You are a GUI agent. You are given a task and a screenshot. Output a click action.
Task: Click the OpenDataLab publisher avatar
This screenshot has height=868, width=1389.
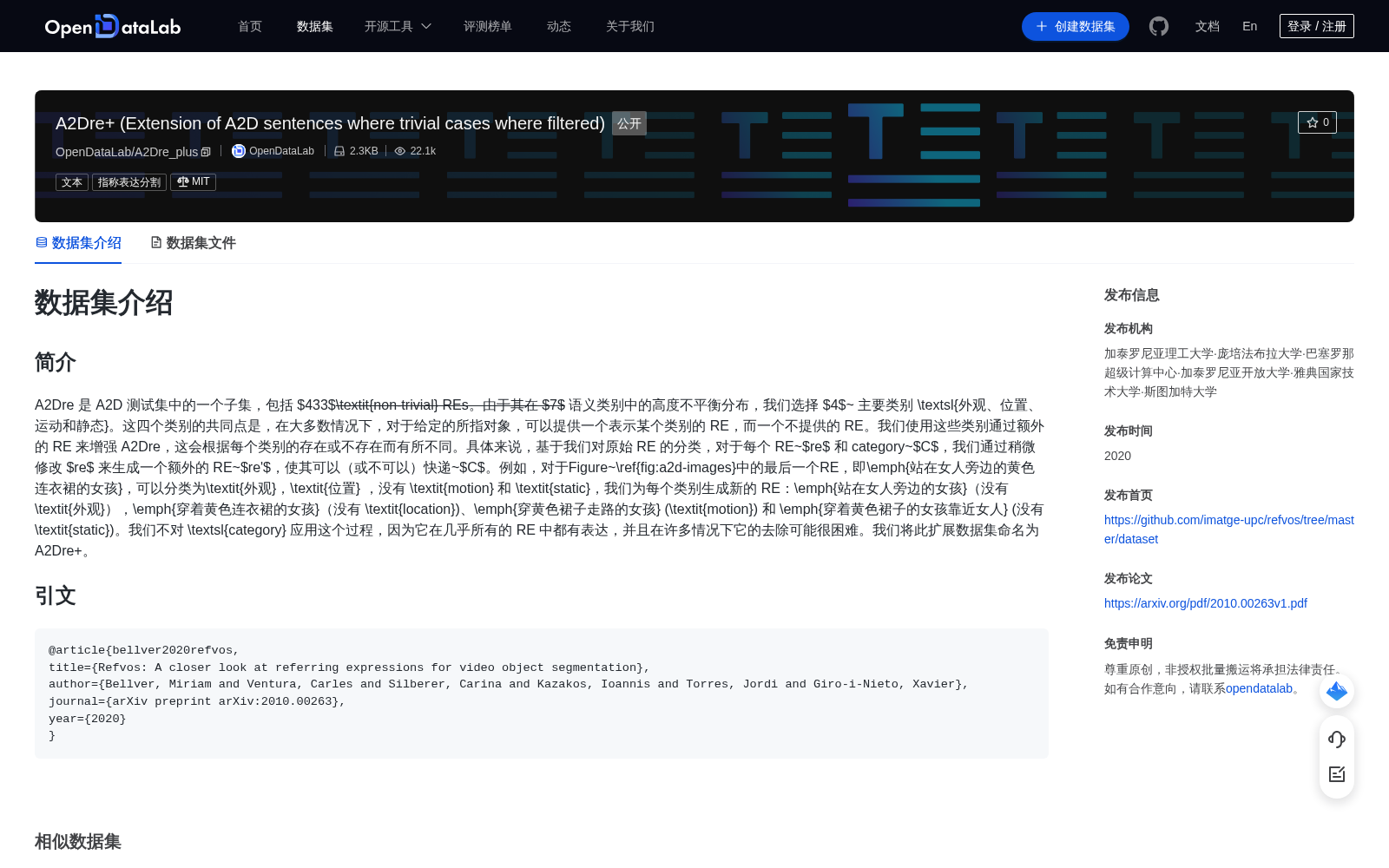tap(239, 151)
